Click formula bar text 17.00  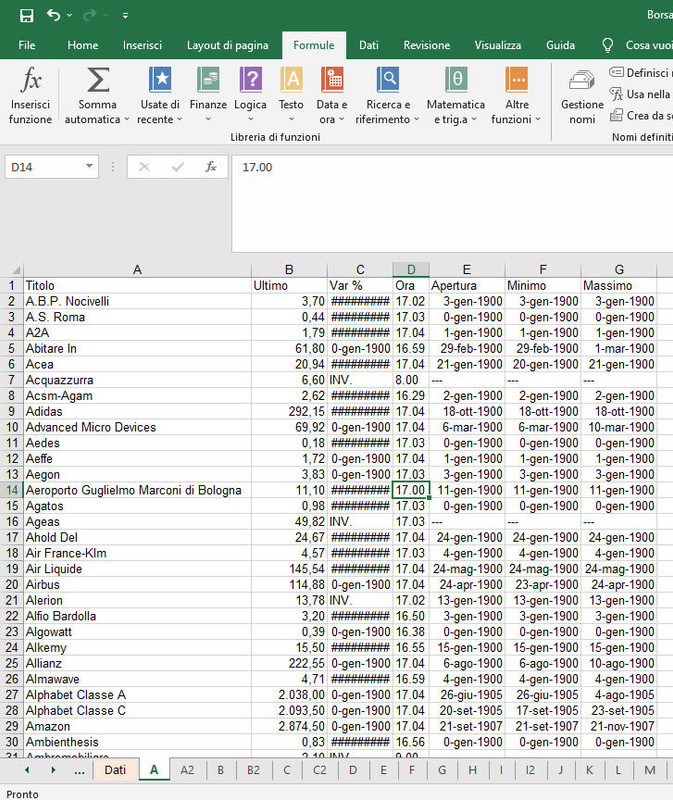[x=257, y=167]
